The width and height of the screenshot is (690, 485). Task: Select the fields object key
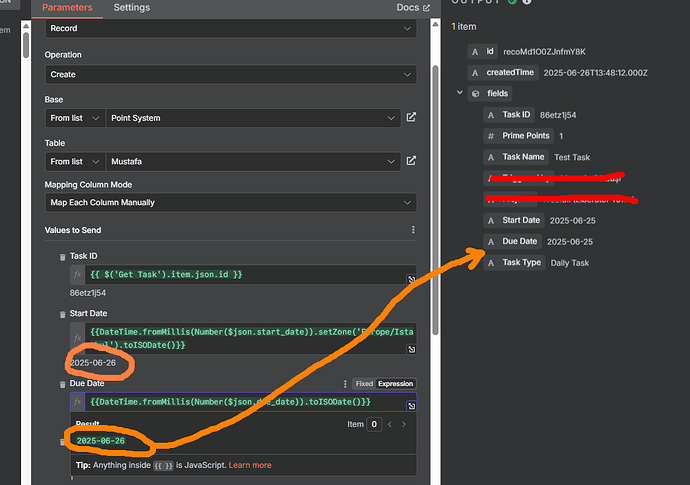click(x=490, y=93)
